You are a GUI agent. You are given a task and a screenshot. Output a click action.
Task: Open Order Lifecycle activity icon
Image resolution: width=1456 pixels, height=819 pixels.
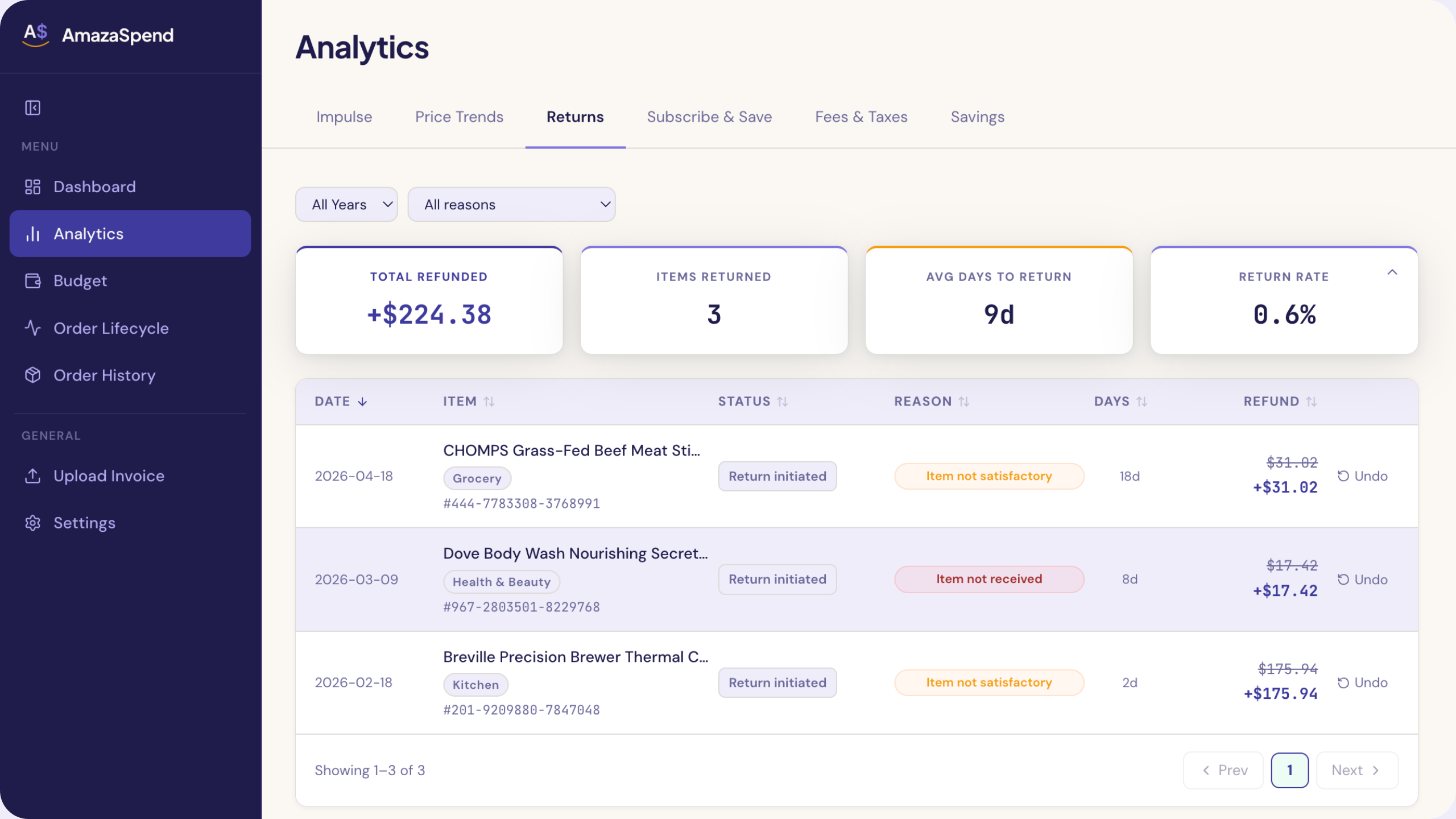32,328
